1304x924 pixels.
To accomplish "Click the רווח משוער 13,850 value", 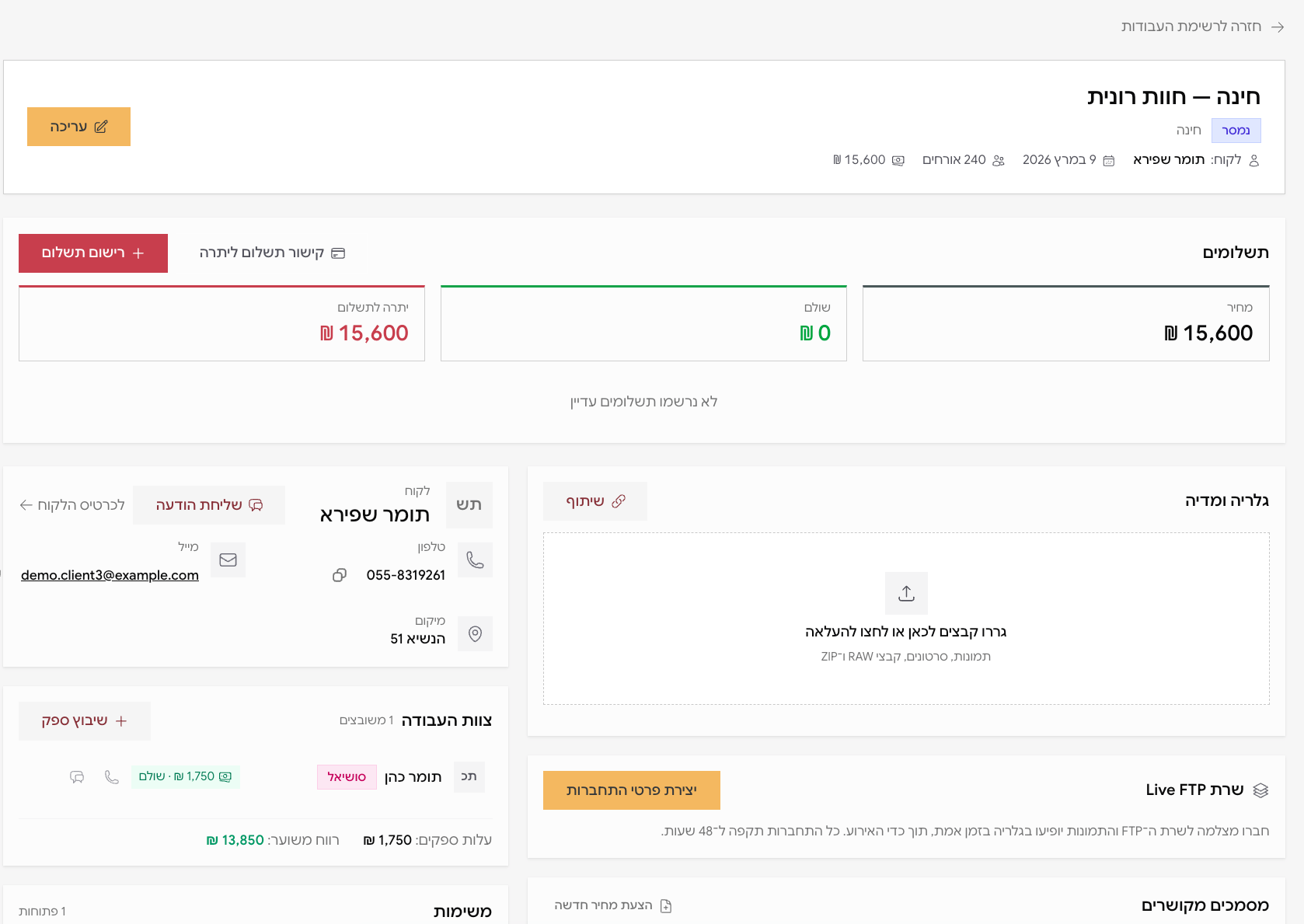I will [x=235, y=841].
